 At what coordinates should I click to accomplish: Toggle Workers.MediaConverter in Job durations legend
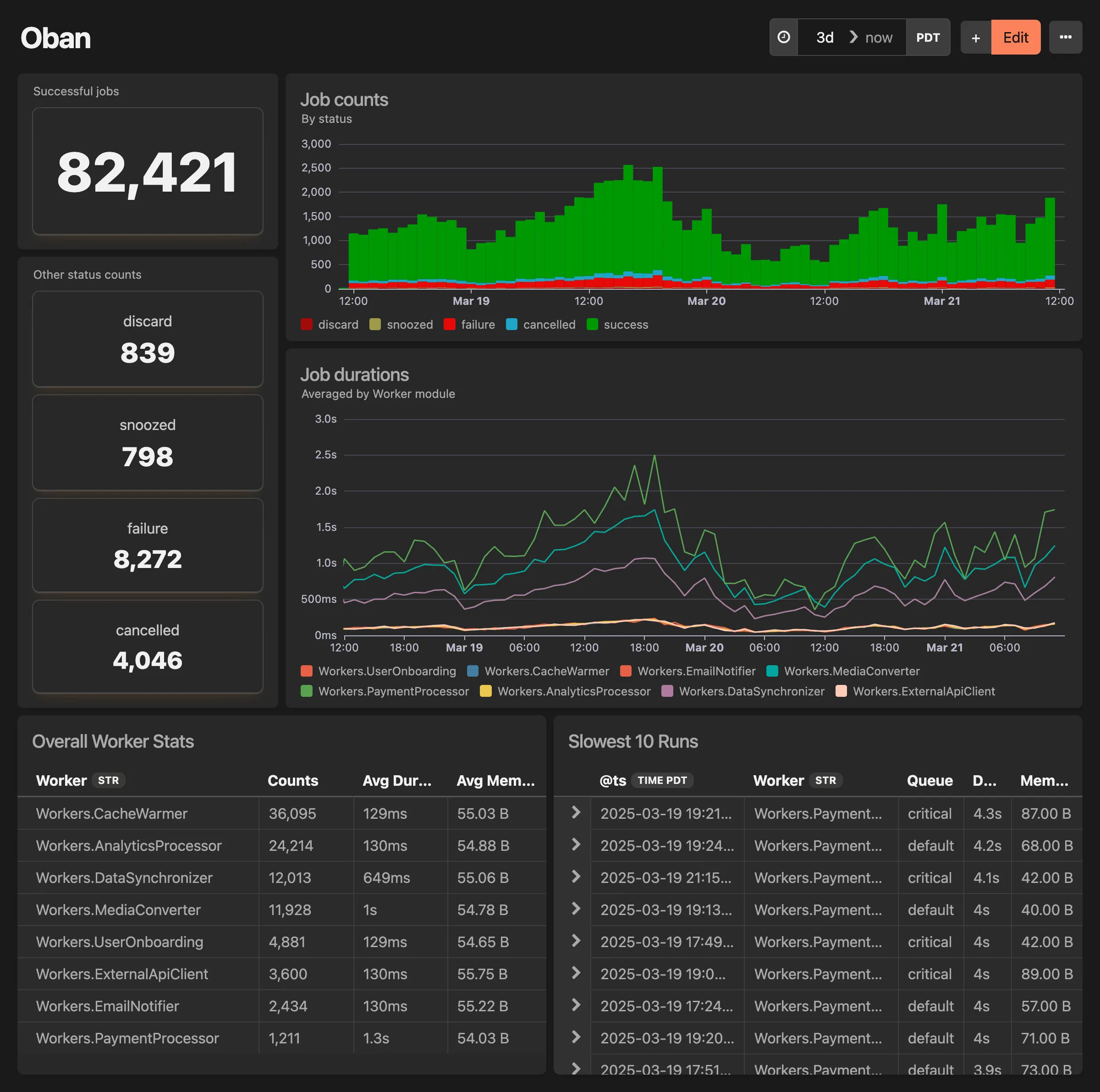pos(851,671)
